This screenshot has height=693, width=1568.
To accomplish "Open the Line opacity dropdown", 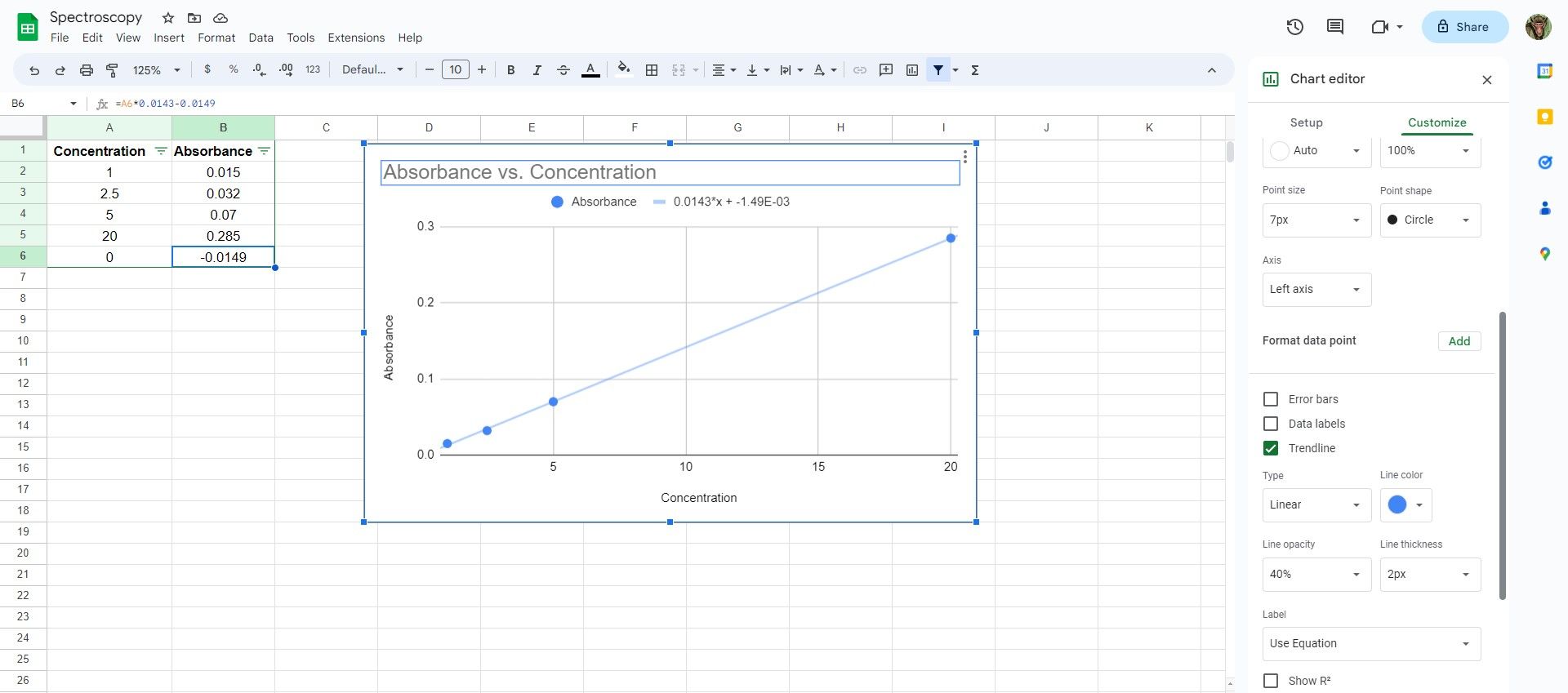I will [1316, 575].
